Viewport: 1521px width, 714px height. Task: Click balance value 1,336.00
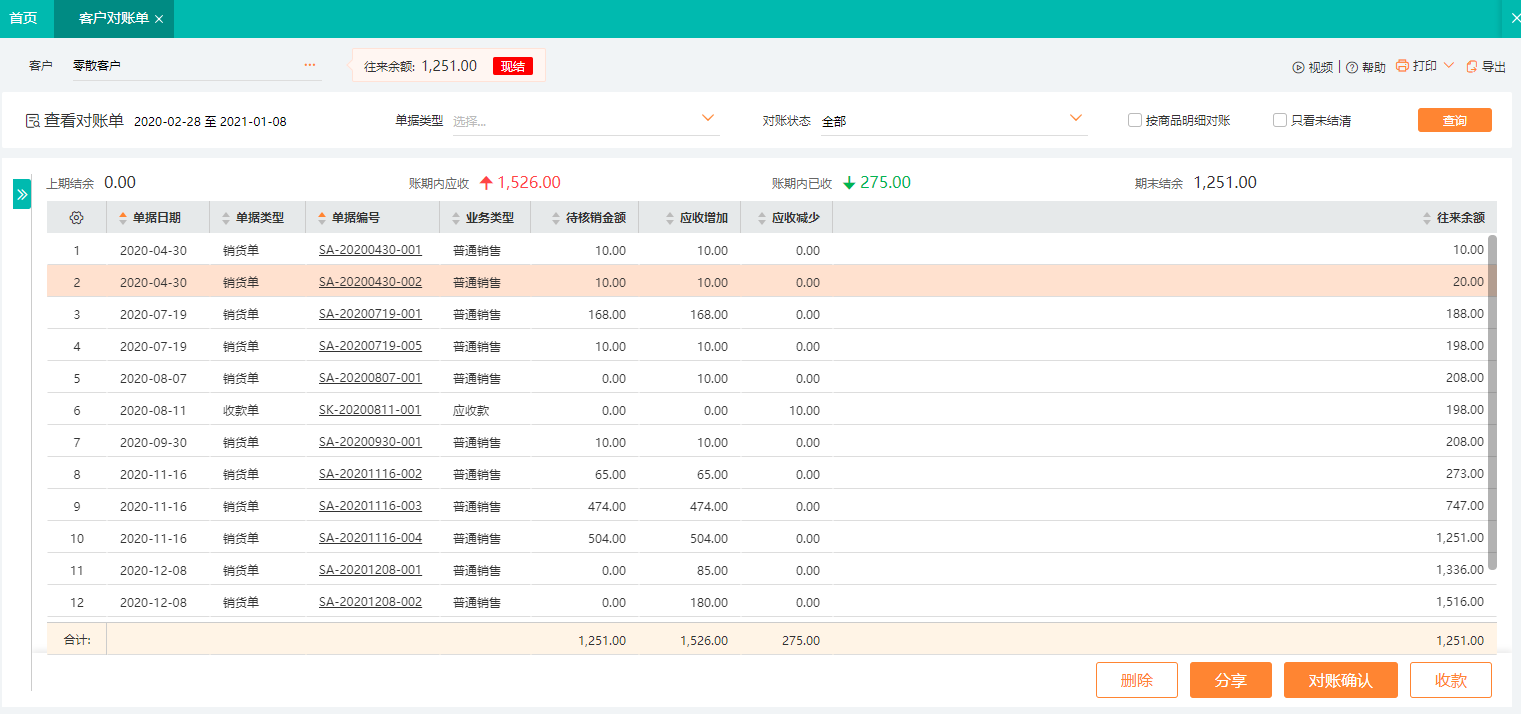1460,570
